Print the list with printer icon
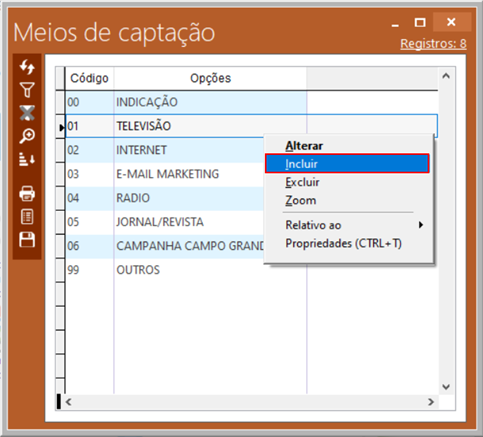 point(27,194)
